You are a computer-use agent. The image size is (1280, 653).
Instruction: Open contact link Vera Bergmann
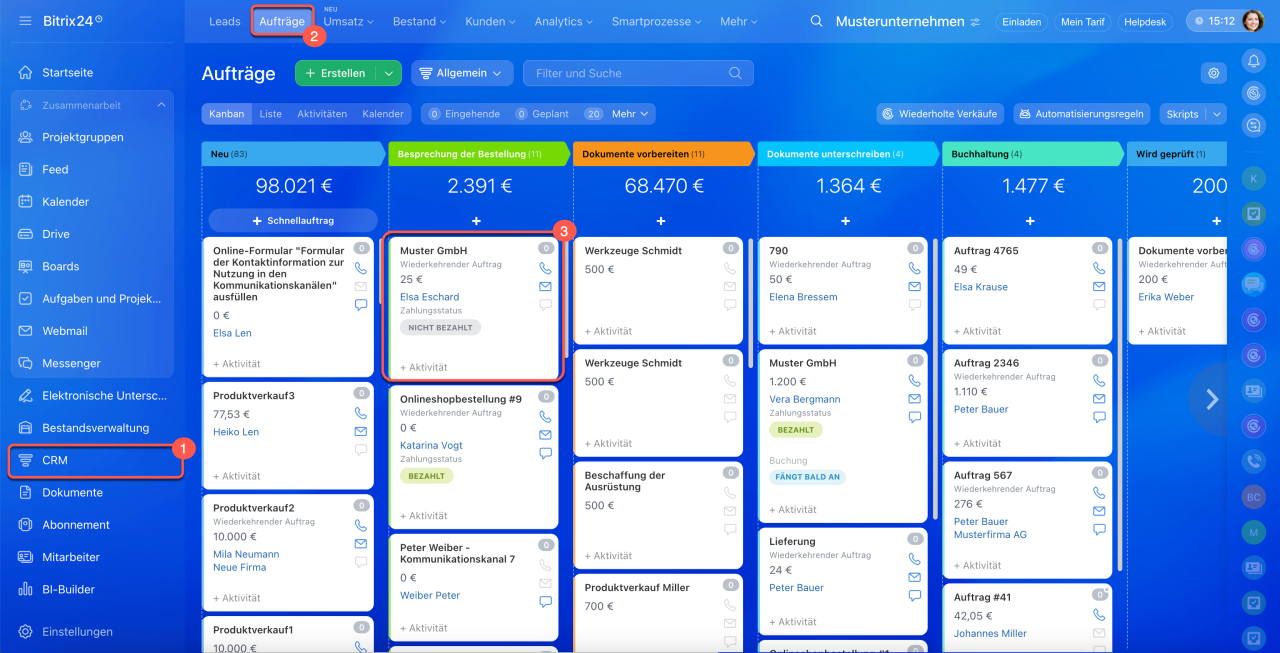point(804,399)
